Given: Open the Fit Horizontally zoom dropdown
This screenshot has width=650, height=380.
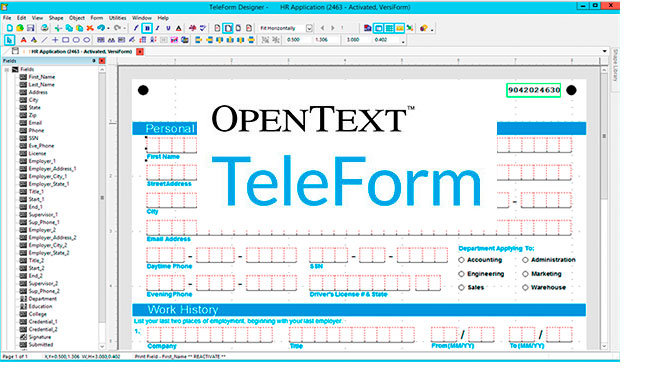Looking at the screenshot, I should click(309, 28).
